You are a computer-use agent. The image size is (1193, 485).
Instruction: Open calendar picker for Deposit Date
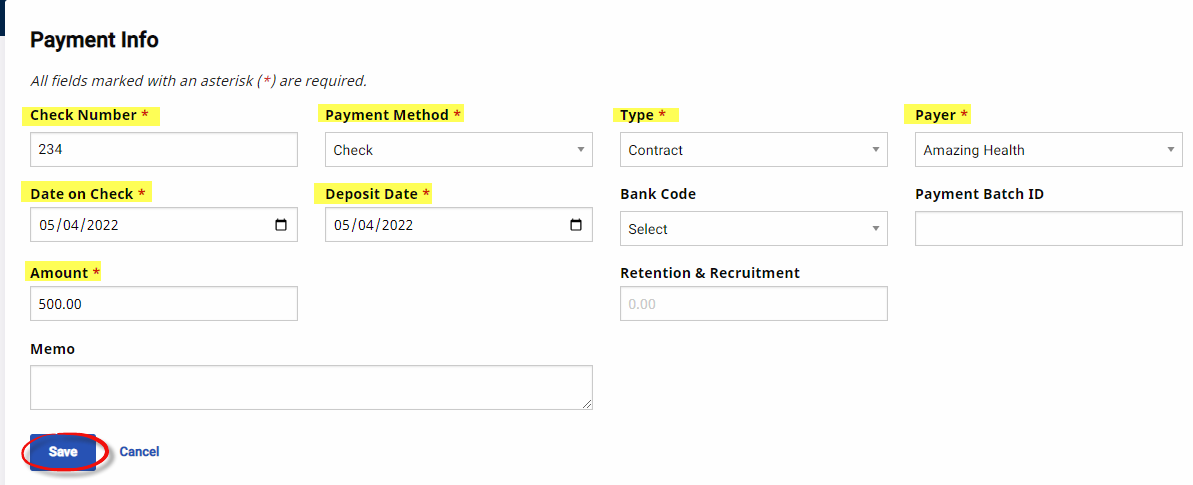coord(576,225)
